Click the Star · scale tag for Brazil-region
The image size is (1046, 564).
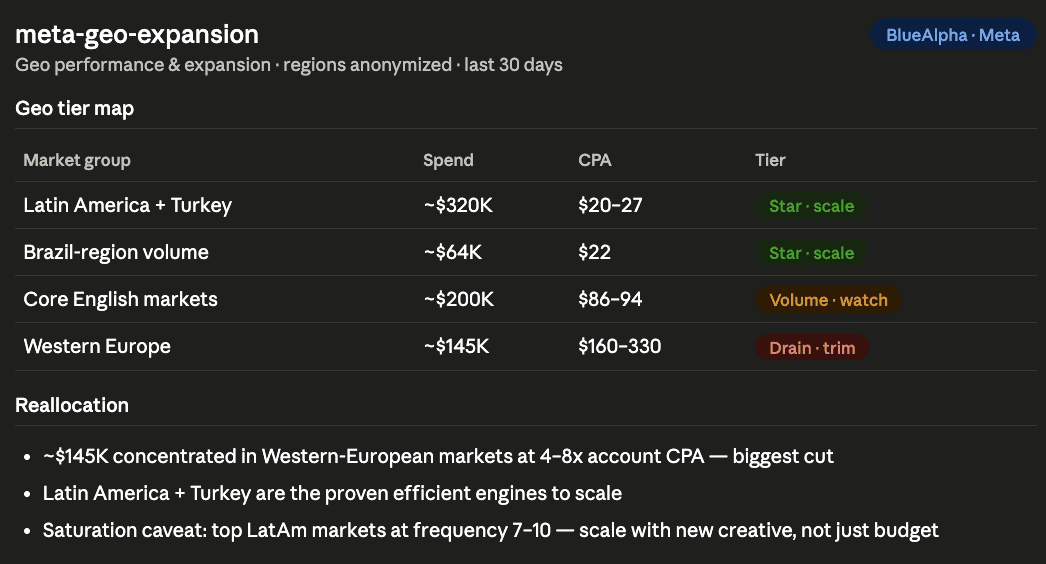(811, 254)
